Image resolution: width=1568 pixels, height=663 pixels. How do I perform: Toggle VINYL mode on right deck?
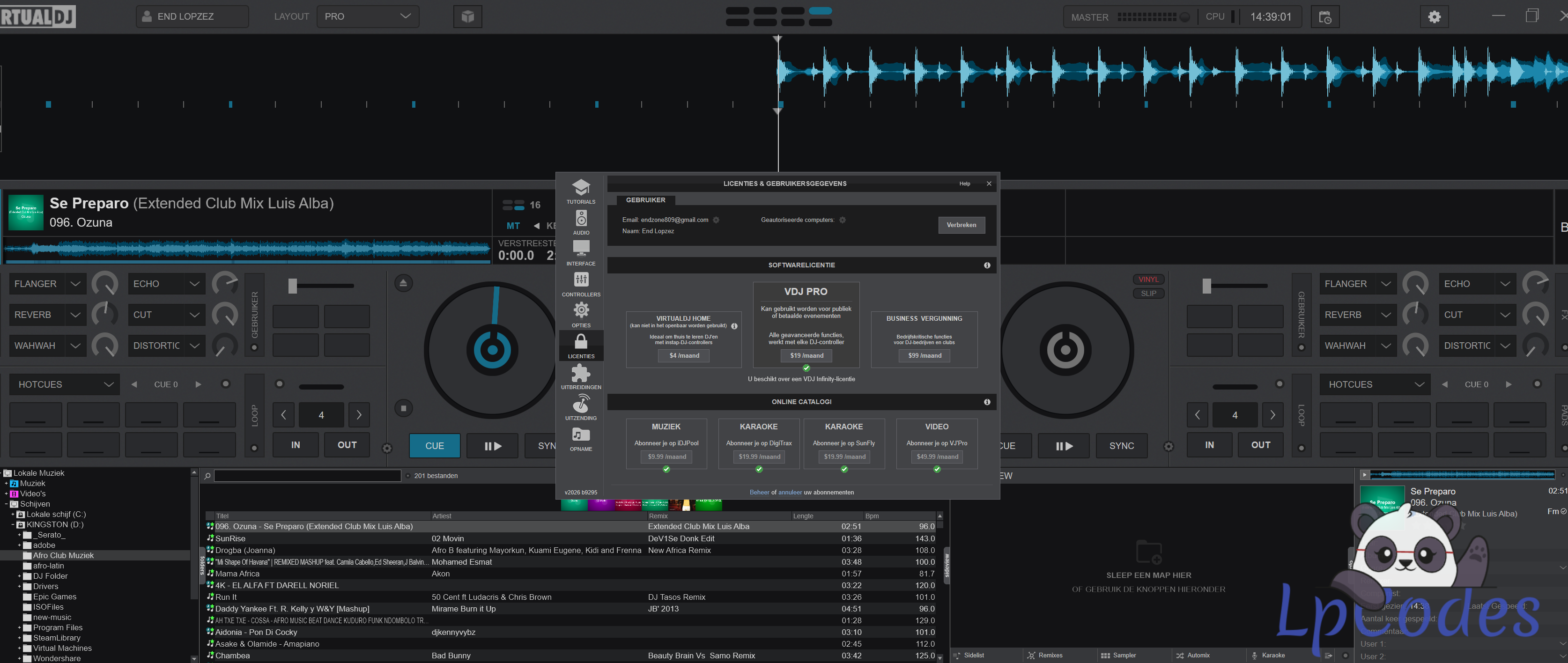pyautogui.click(x=1149, y=280)
